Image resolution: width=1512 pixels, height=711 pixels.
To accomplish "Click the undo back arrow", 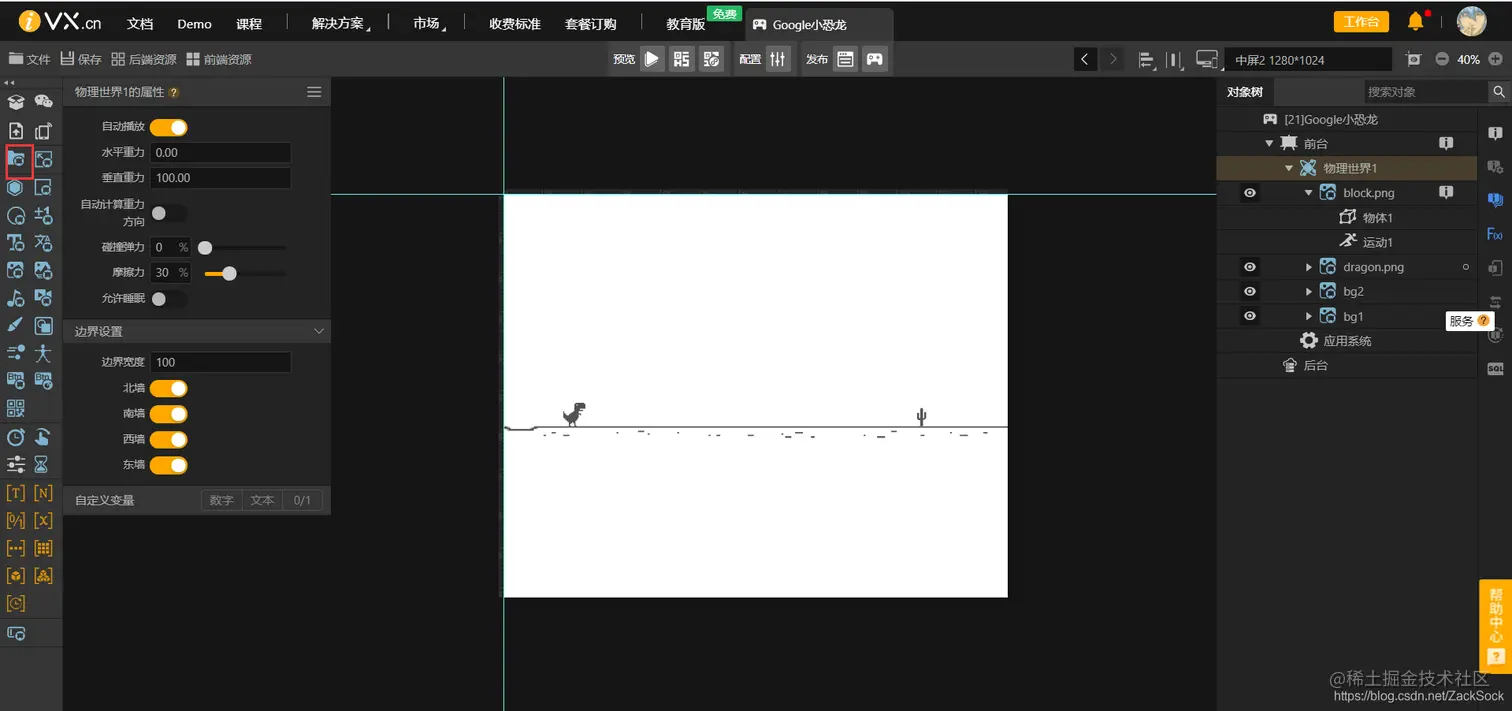I will point(1085,59).
